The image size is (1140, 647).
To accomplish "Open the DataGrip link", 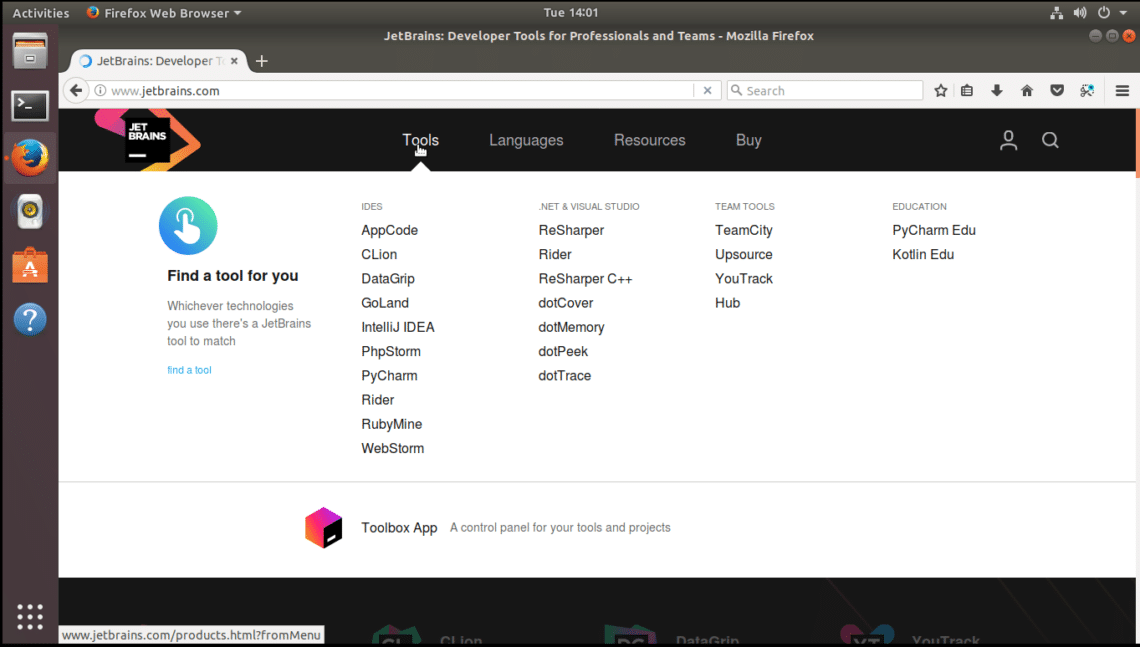I will (388, 278).
